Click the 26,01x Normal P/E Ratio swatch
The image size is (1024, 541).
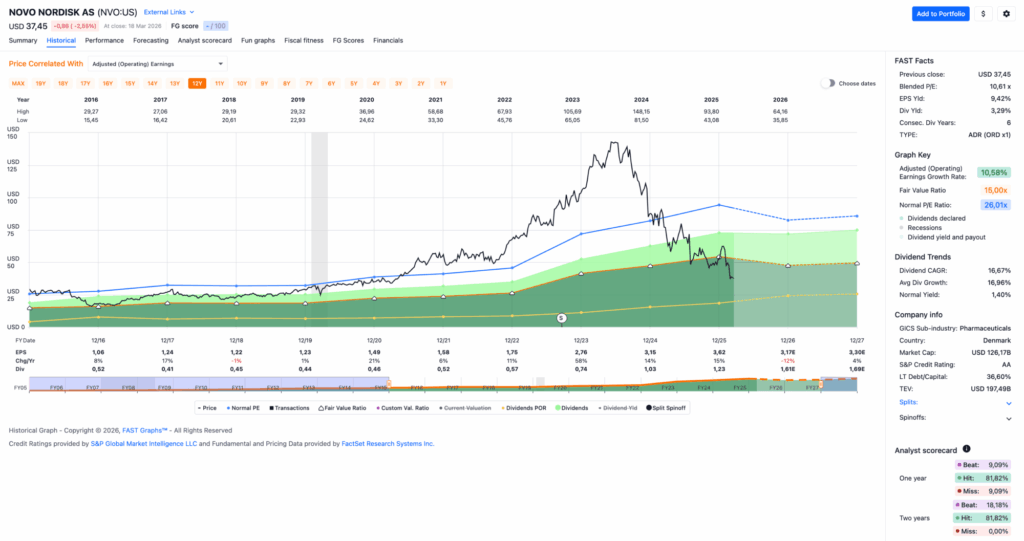point(995,205)
